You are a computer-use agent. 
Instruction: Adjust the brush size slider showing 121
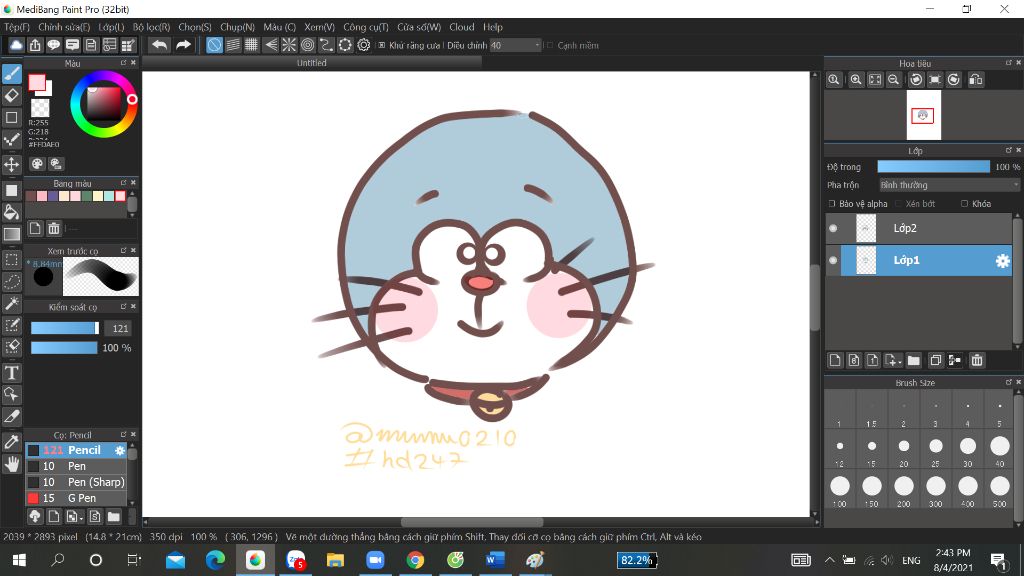click(x=65, y=328)
